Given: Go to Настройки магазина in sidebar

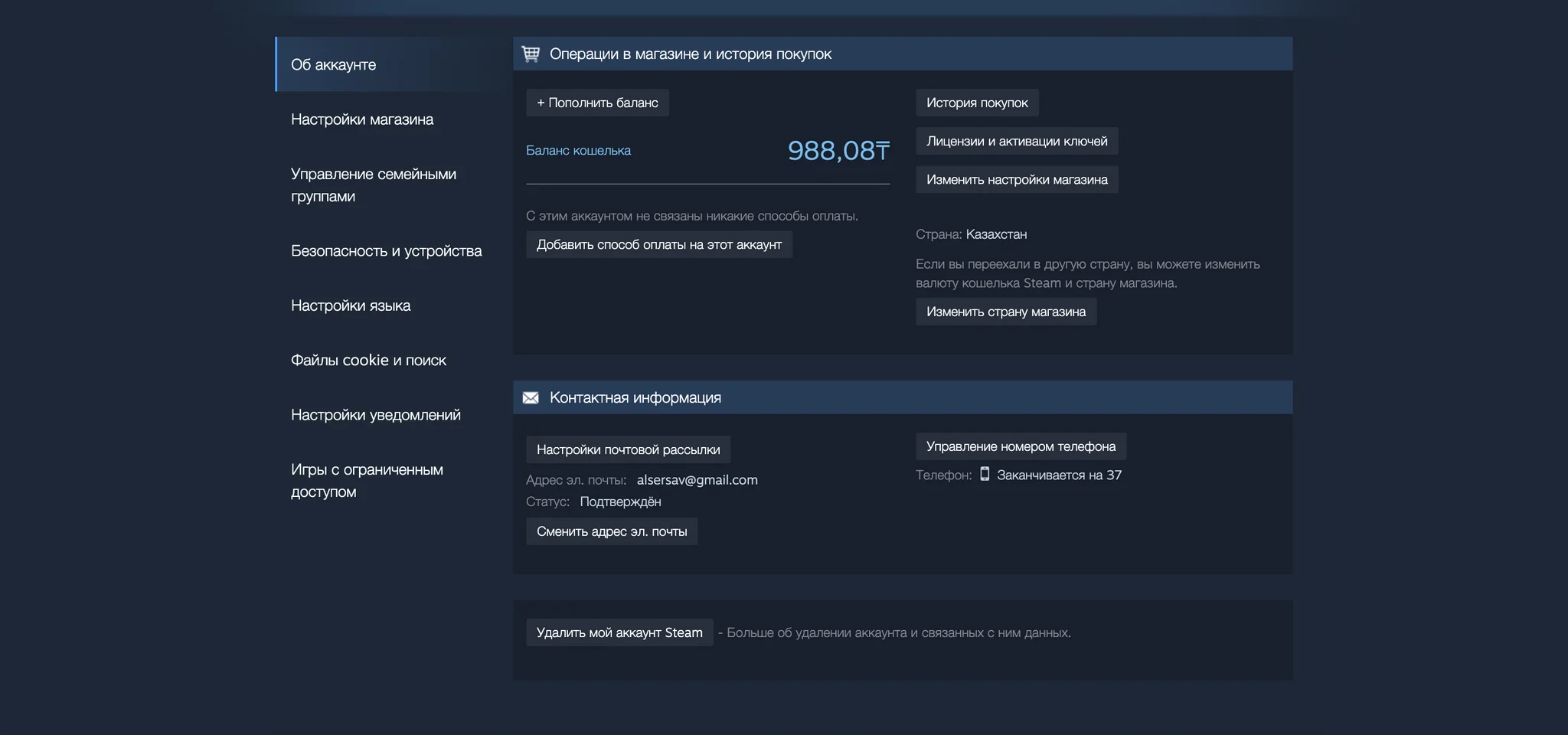Looking at the screenshot, I should tap(362, 119).
